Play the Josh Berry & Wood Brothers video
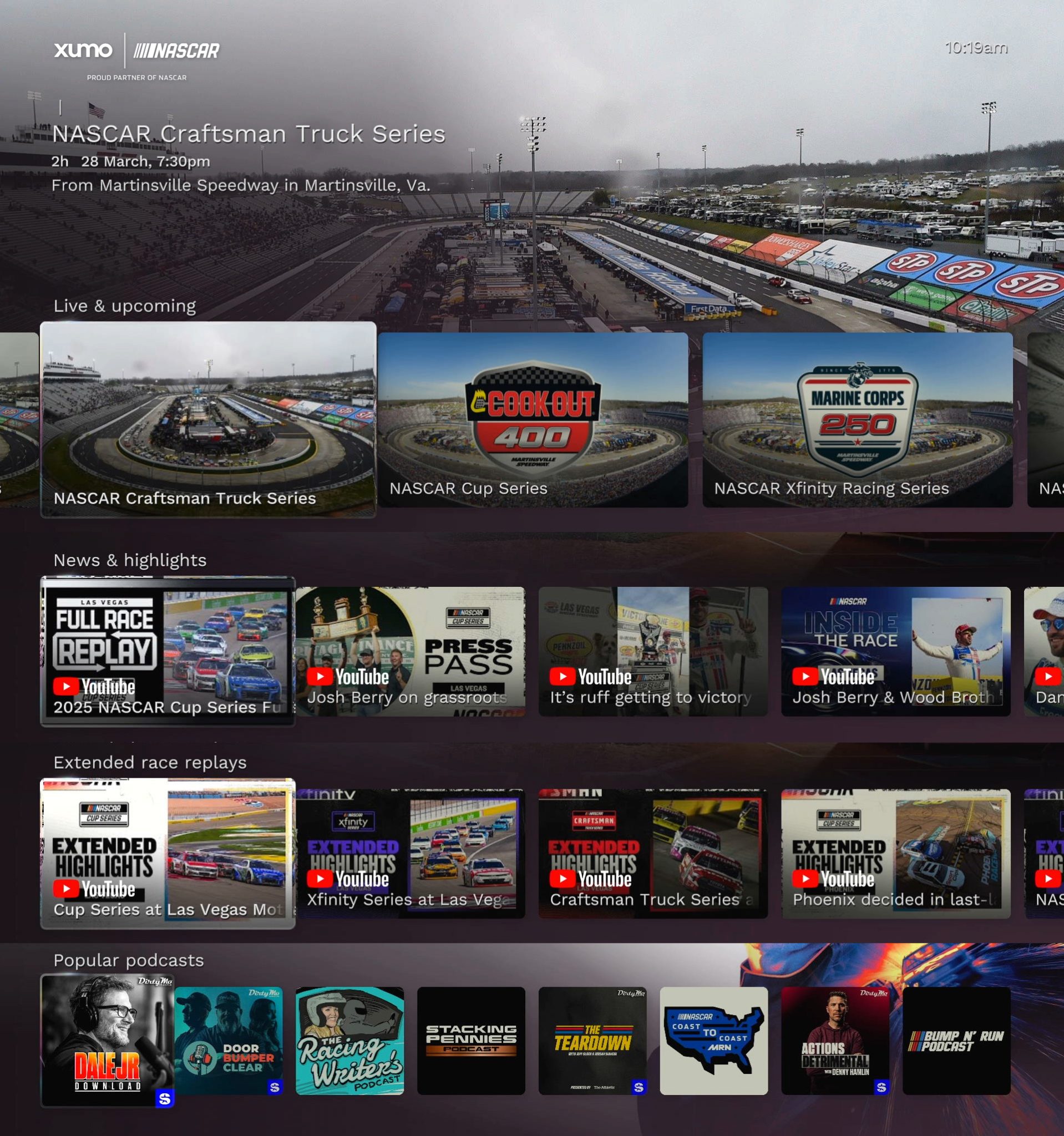The image size is (1064, 1136). tap(896, 651)
